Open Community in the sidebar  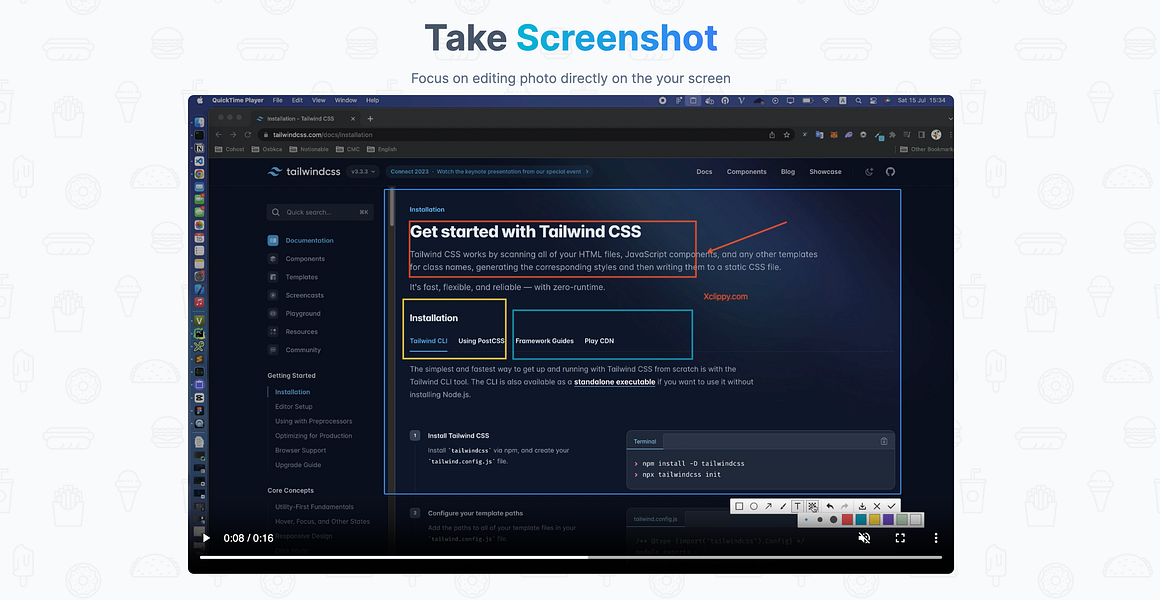(294, 350)
